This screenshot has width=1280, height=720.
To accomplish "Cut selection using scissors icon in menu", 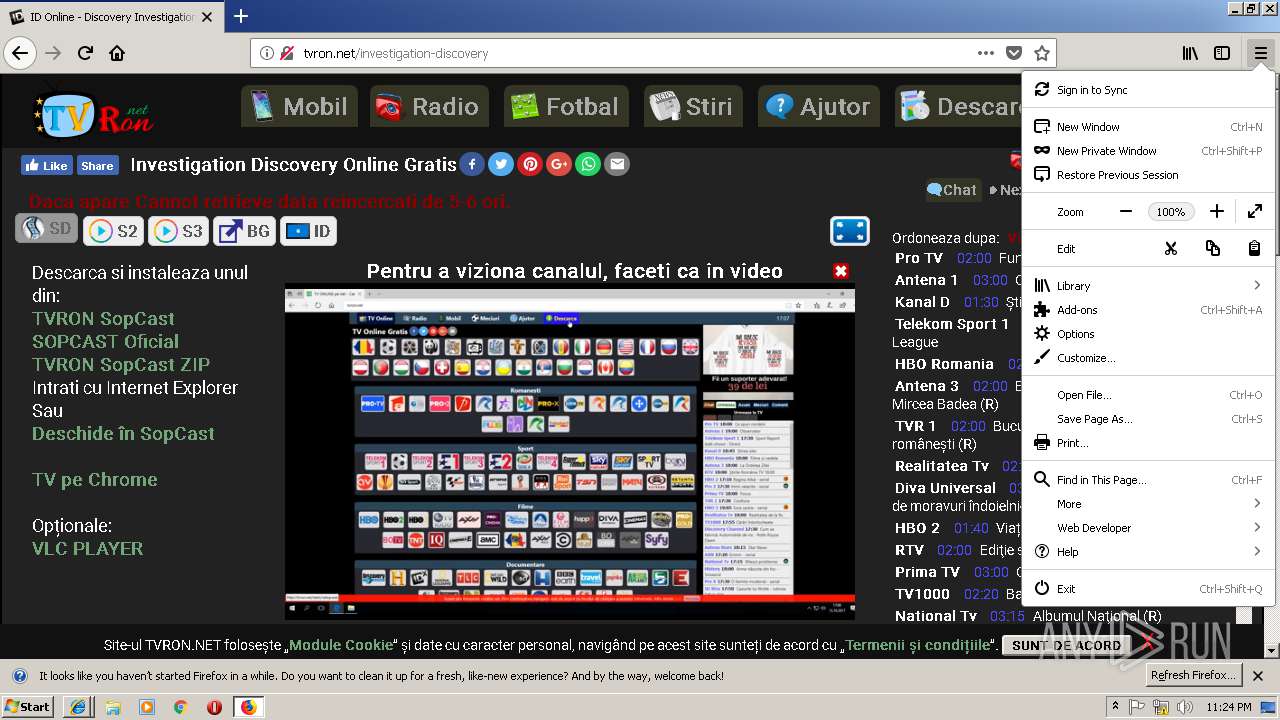I will (x=1170, y=248).
